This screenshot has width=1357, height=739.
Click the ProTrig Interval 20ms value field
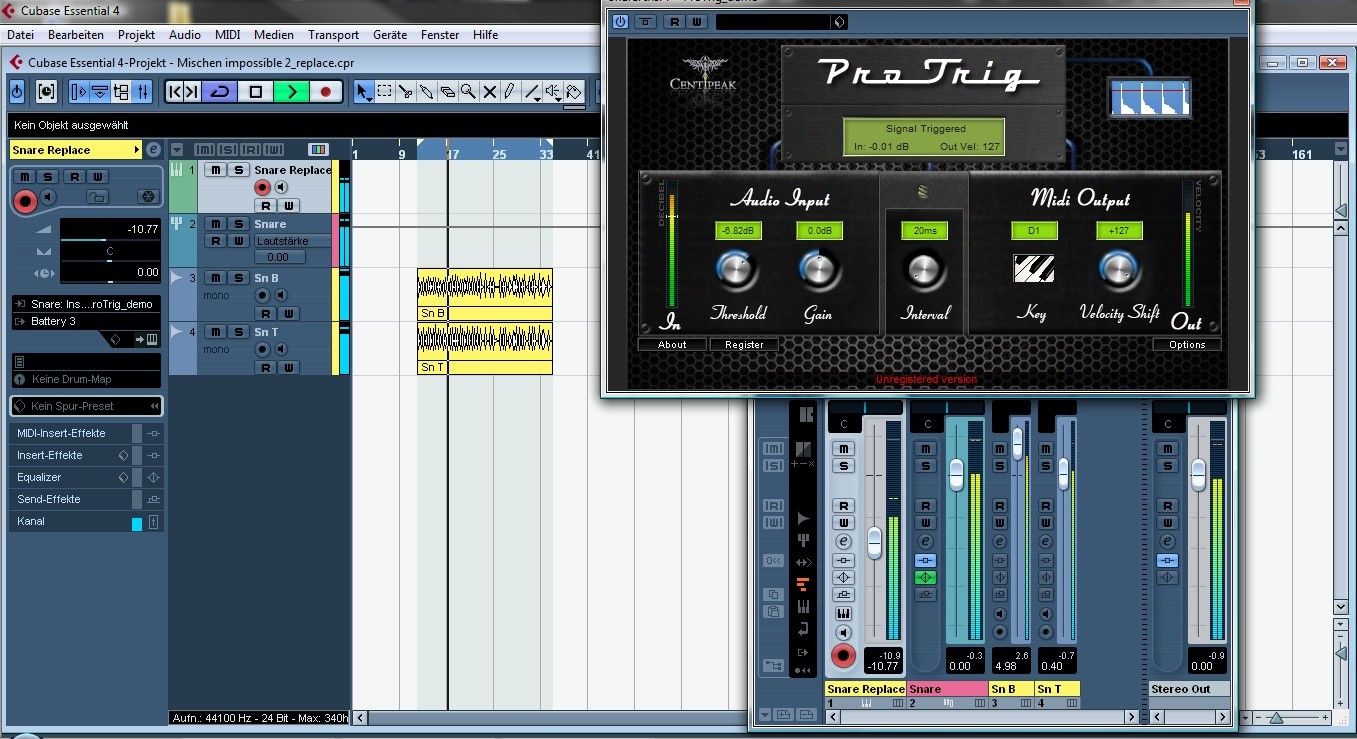click(924, 231)
